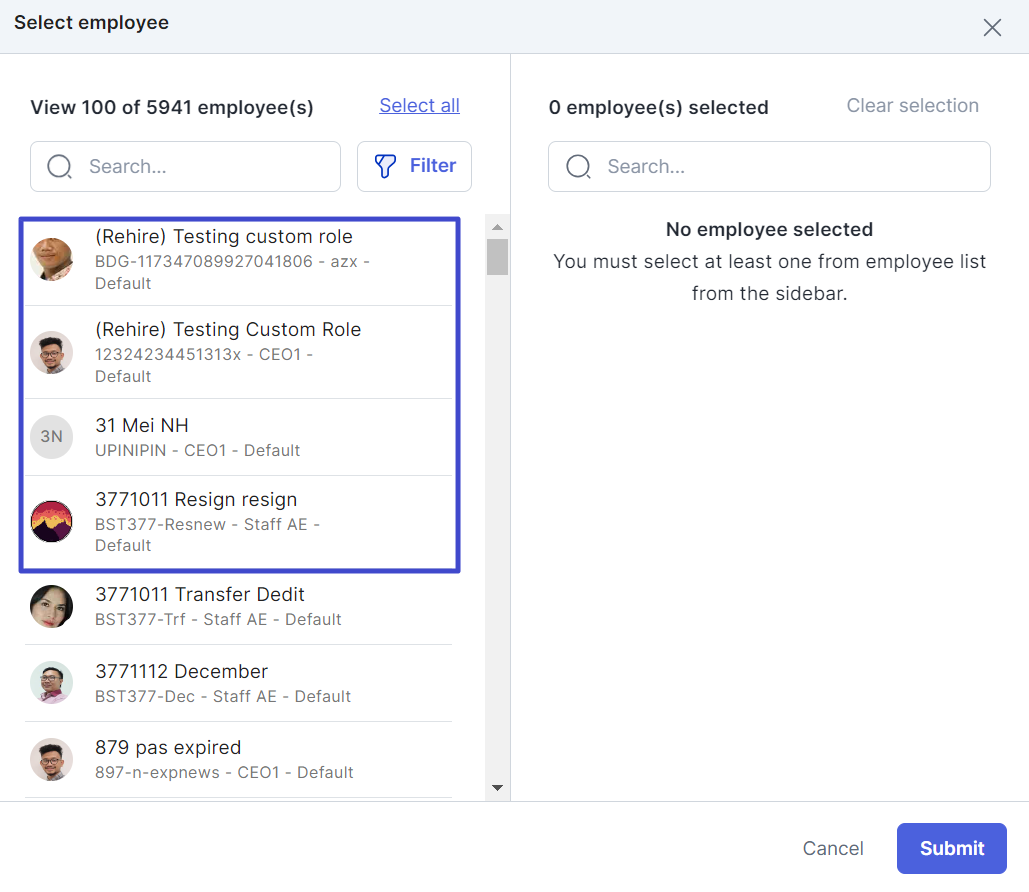
Task: Click avatar of 3771011 Transfer Dedit
Action: (x=51, y=606)
